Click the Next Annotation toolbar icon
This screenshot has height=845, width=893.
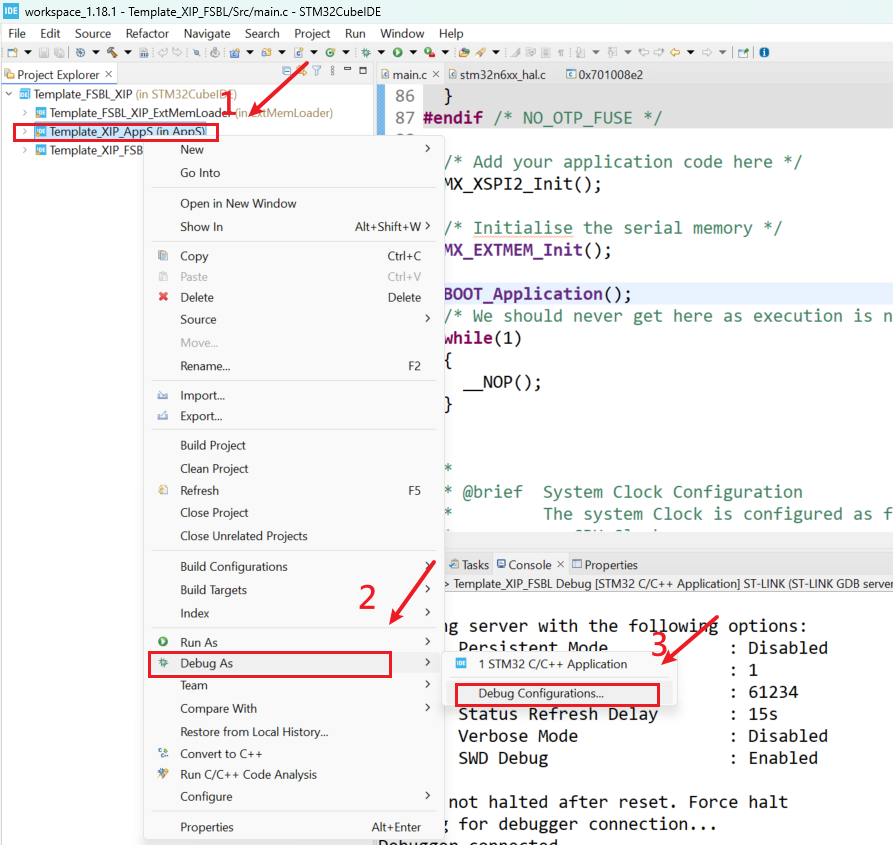[580, 52]
